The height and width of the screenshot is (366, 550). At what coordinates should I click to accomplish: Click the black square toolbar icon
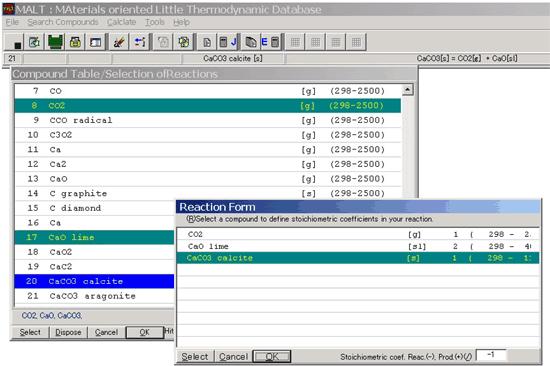point(14,42)
